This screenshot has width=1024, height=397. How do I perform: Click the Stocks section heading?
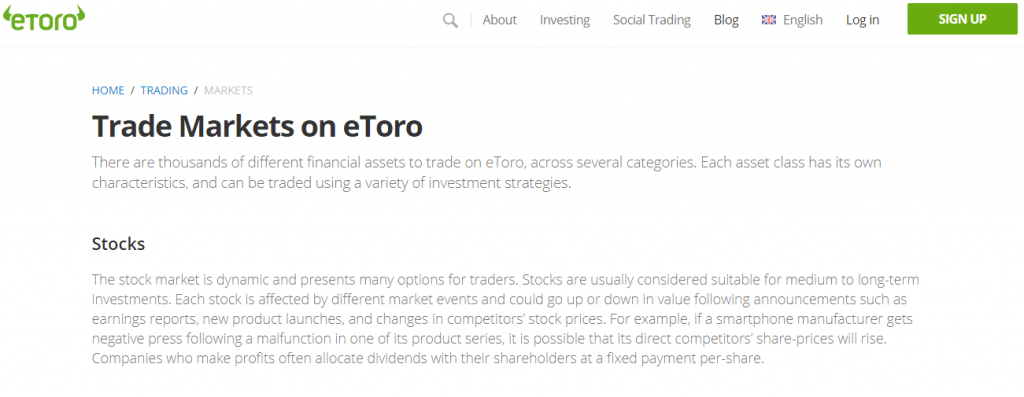point(118,244)
